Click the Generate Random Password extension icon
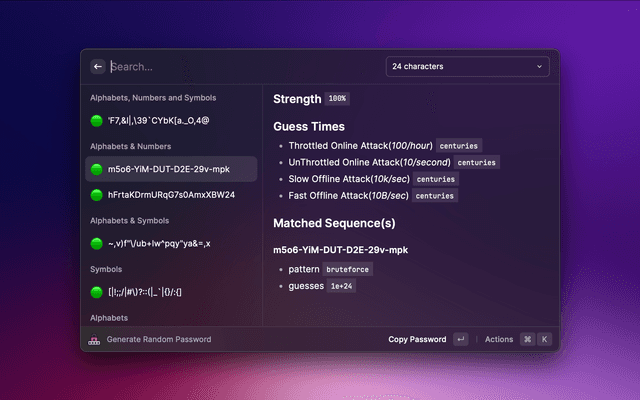The image size is (640, 400). (x=95, y=340)
